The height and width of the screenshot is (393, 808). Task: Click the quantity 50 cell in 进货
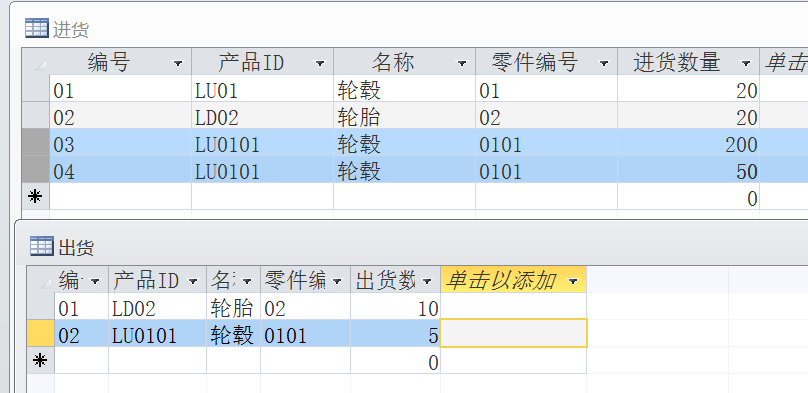pyautogui.click(x=688, y=169)
